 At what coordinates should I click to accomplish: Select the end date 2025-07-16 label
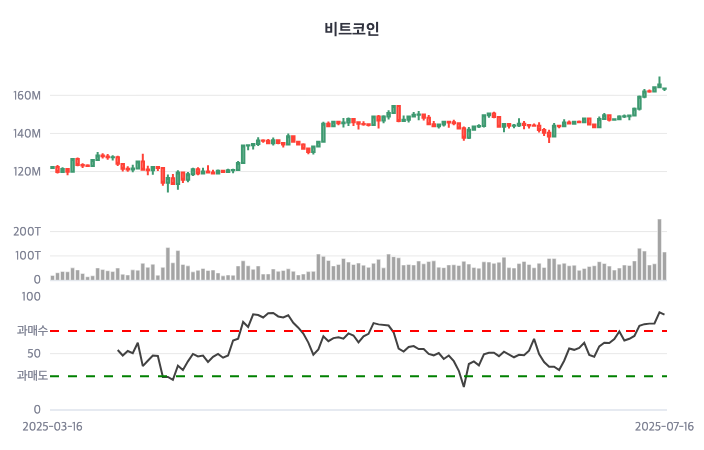(x=665, y=426)
